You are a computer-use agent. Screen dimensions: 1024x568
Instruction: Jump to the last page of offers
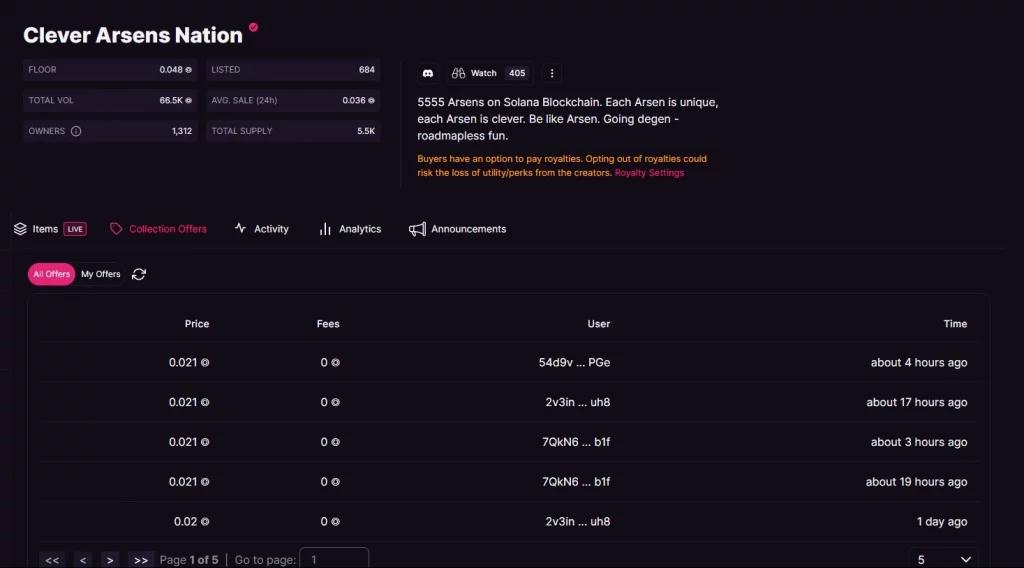point(141,559)
